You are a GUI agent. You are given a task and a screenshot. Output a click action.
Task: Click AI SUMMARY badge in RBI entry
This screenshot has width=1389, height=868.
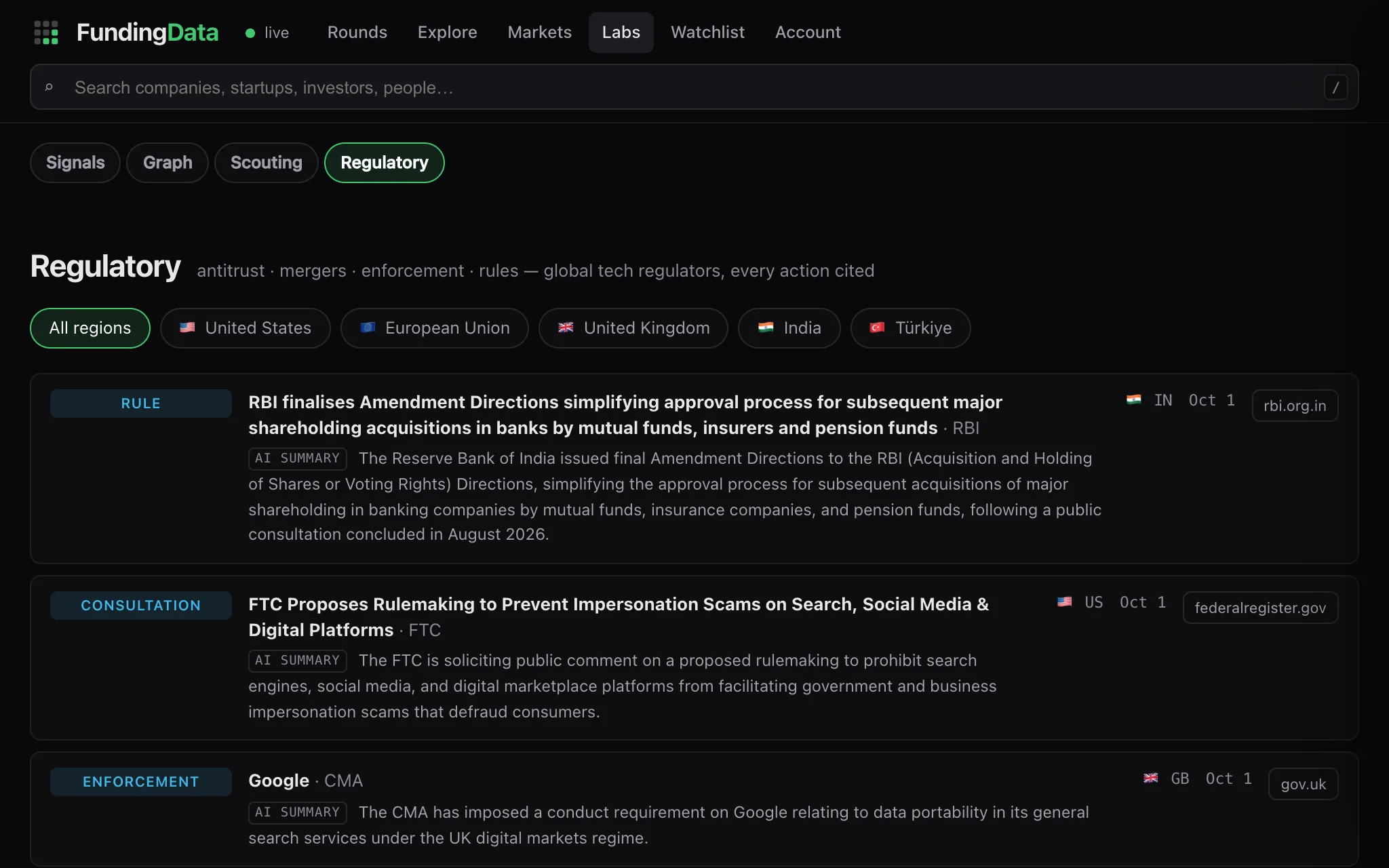pos(298,459)
